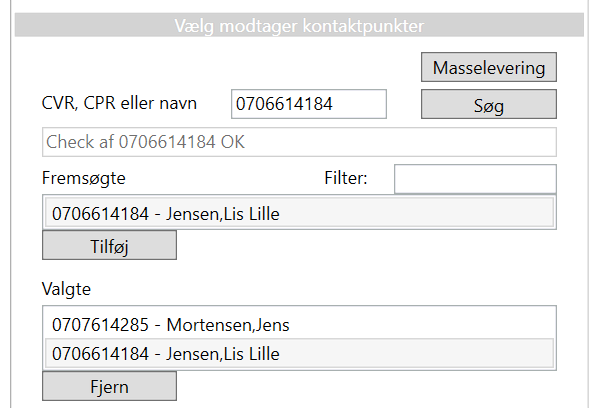Image resolution: width=592 pixels, height=408 pixels.
Task: Focus the CVR, CPR eller navn input
Action: click(x=309, y=104)
